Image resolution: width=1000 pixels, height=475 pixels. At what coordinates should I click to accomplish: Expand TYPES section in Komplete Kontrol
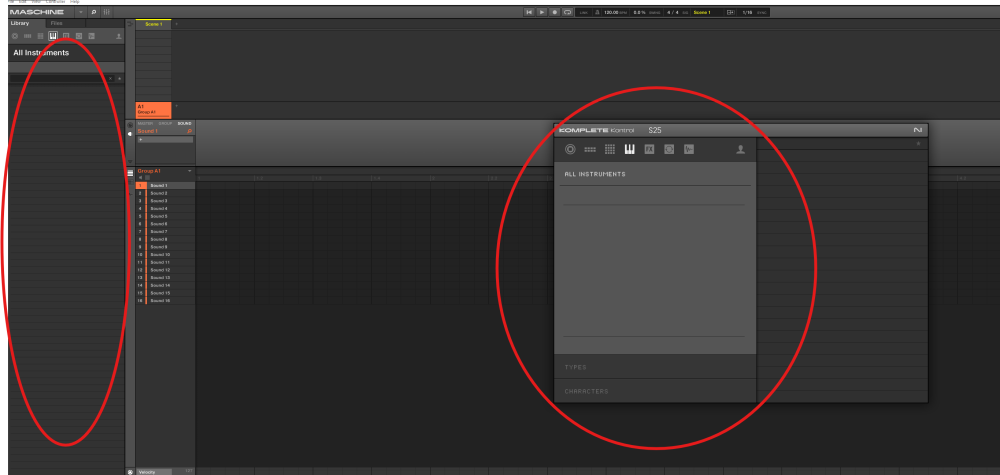click(x=655, y=367)
